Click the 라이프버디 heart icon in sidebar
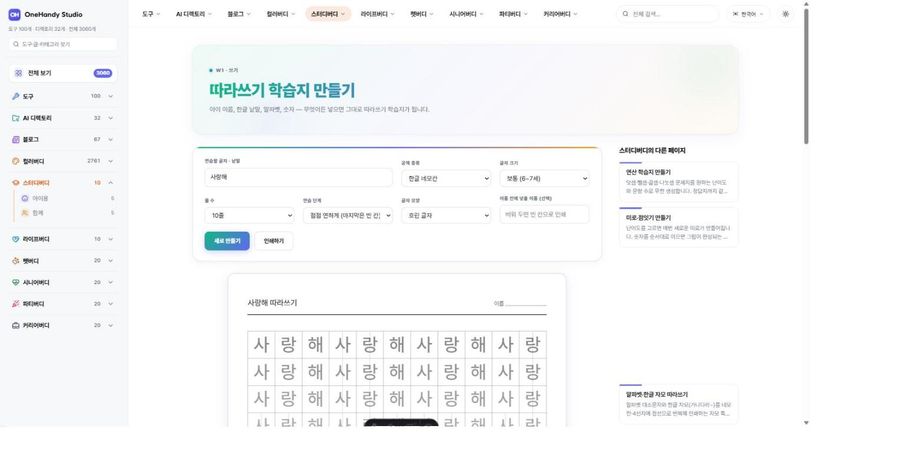 click(x=15, y=239)
